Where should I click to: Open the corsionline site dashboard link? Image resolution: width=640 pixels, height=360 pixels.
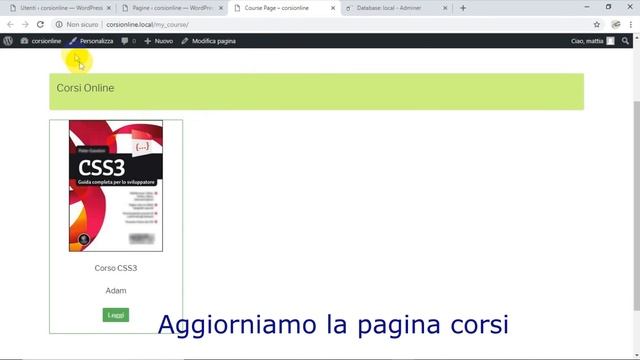41,41
